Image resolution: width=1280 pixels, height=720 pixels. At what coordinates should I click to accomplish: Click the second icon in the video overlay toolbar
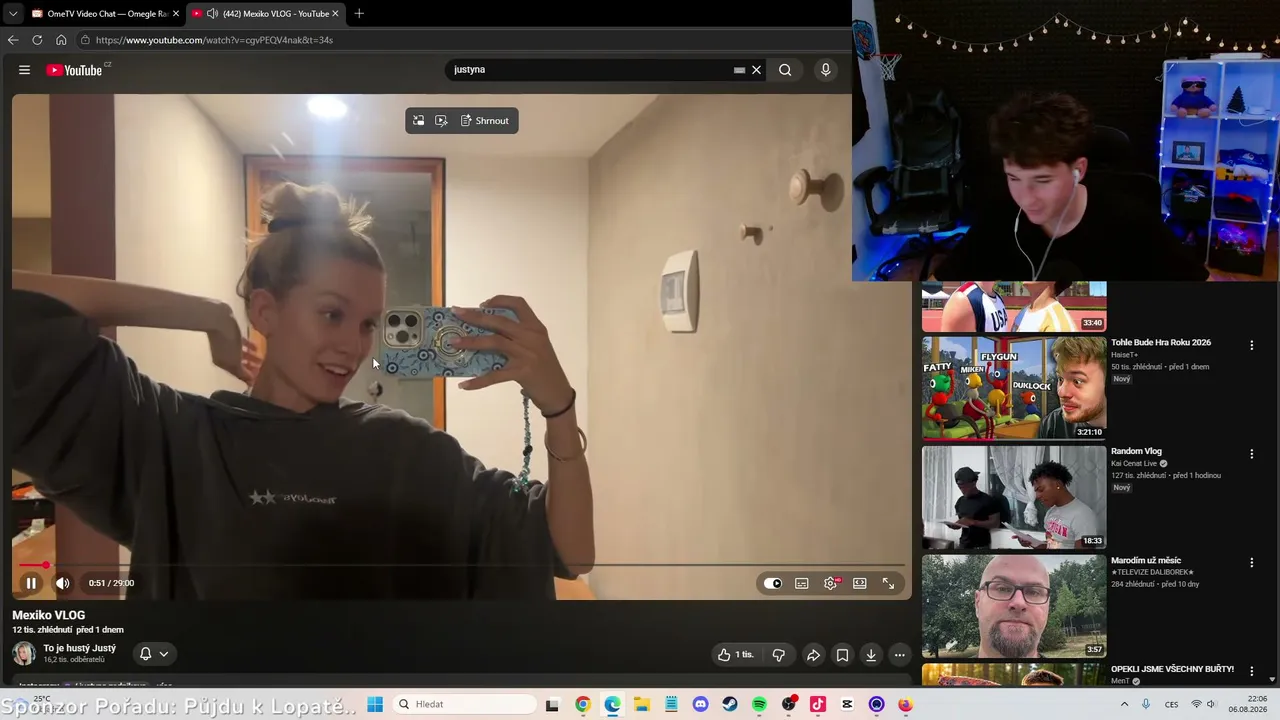pos(441,121)
